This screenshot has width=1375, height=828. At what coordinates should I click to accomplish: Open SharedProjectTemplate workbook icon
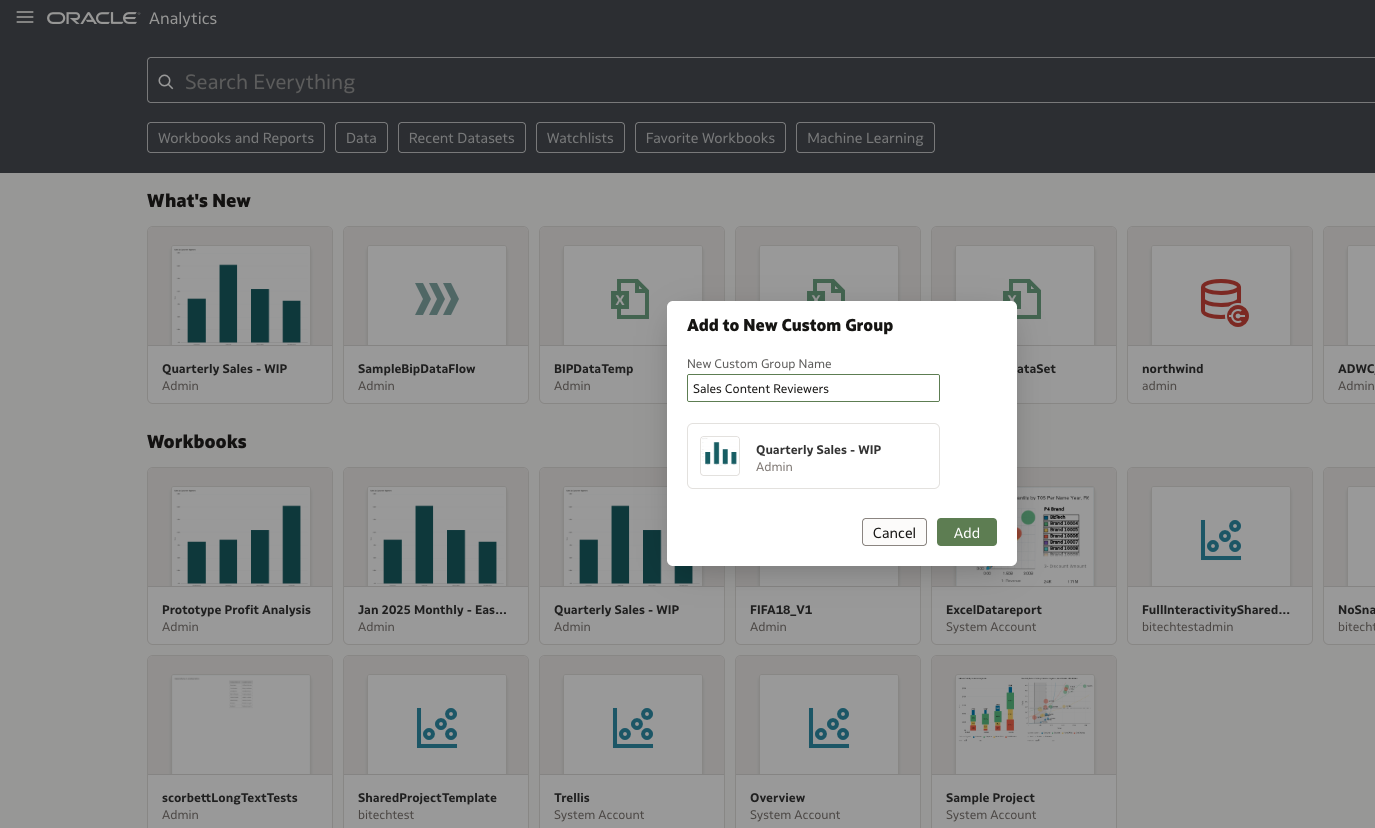click(x=436, y=728)
